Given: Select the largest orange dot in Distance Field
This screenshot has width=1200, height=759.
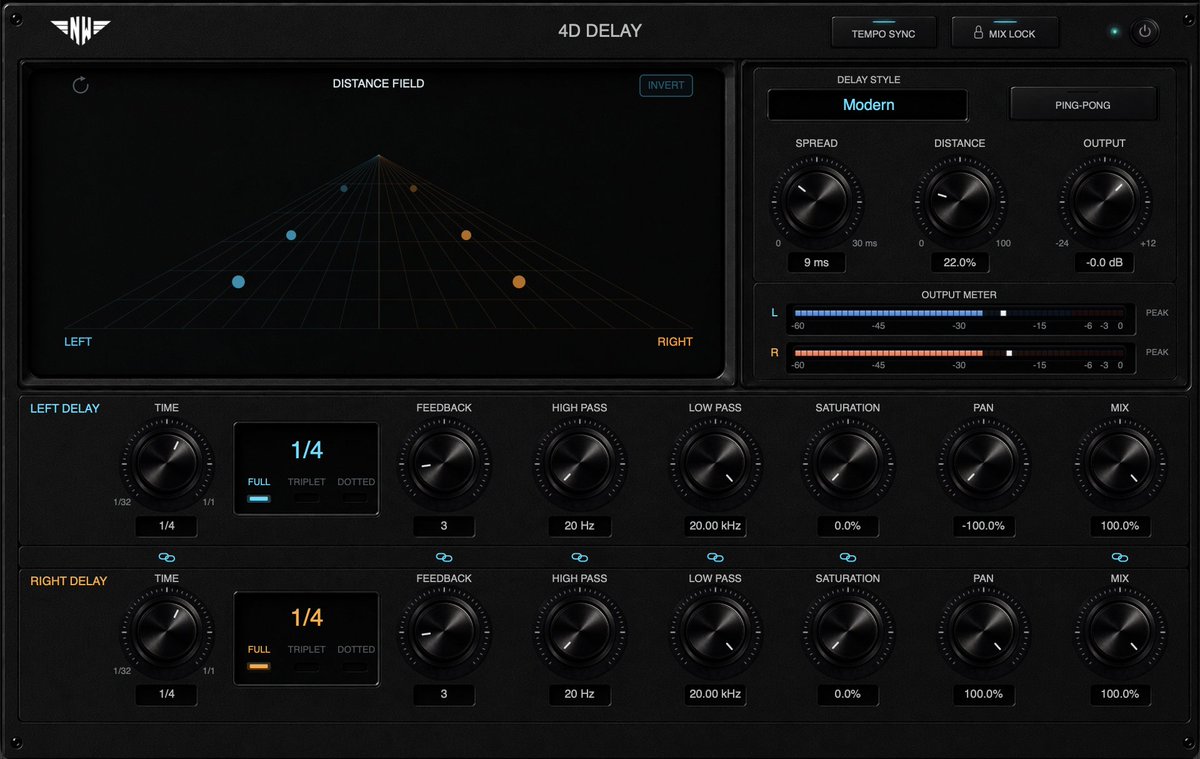Looking at the screenshot, I should 519,282.
